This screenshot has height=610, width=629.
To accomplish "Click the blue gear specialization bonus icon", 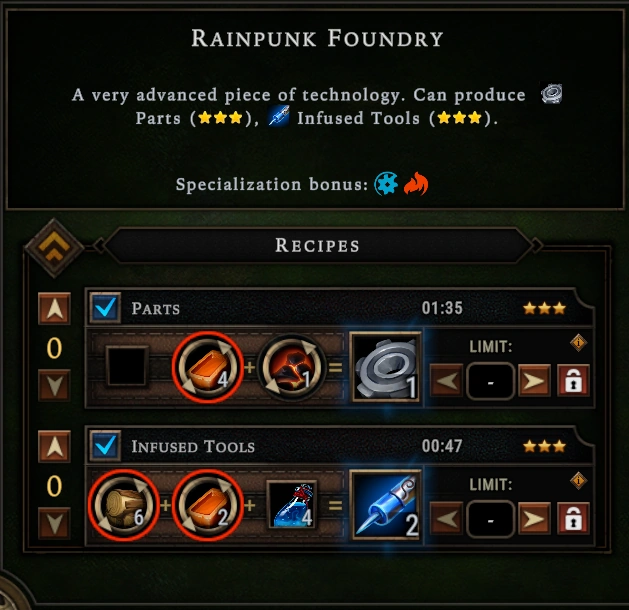I will 386,184.
